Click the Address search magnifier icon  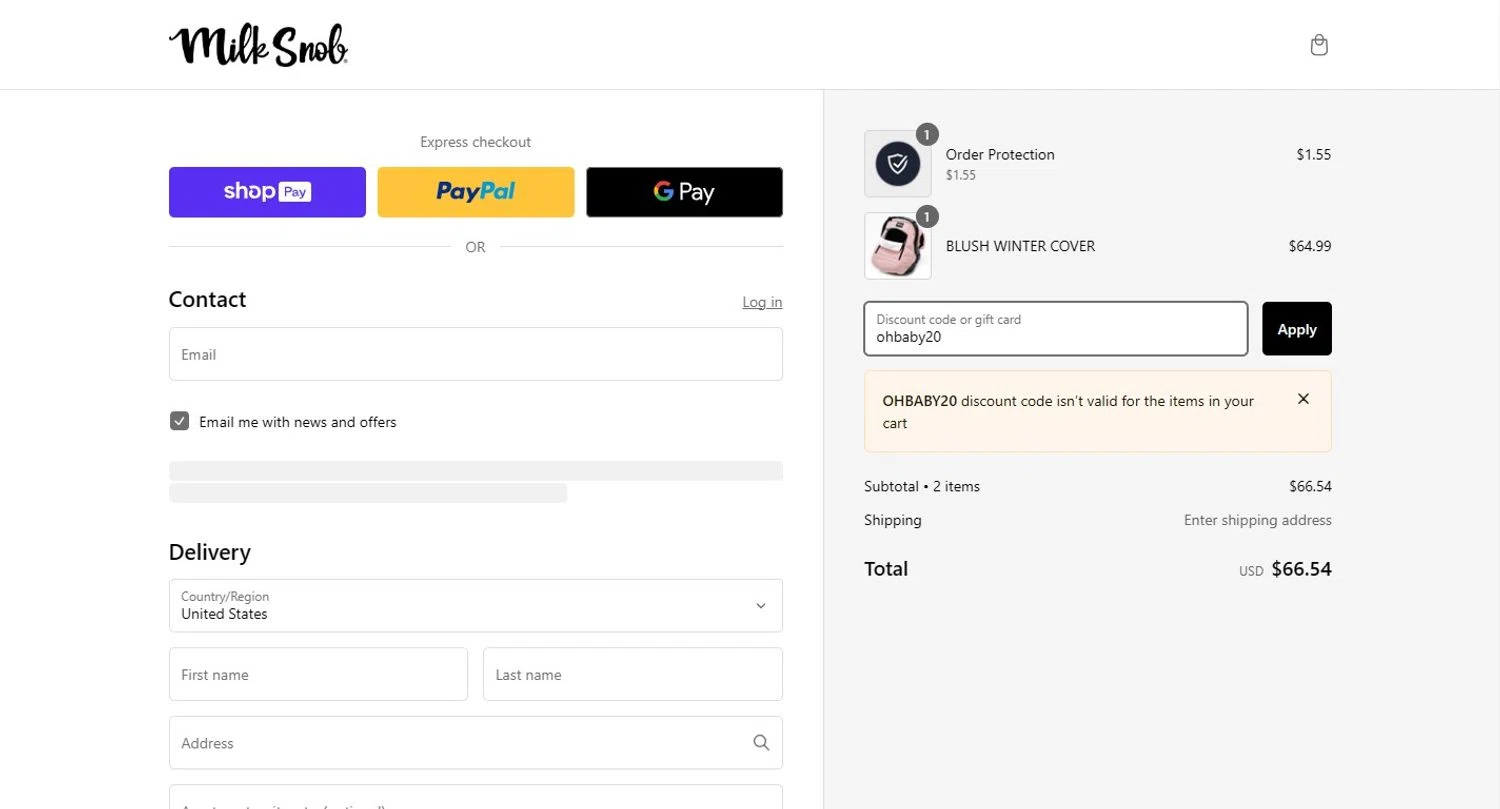pos(761,743)
